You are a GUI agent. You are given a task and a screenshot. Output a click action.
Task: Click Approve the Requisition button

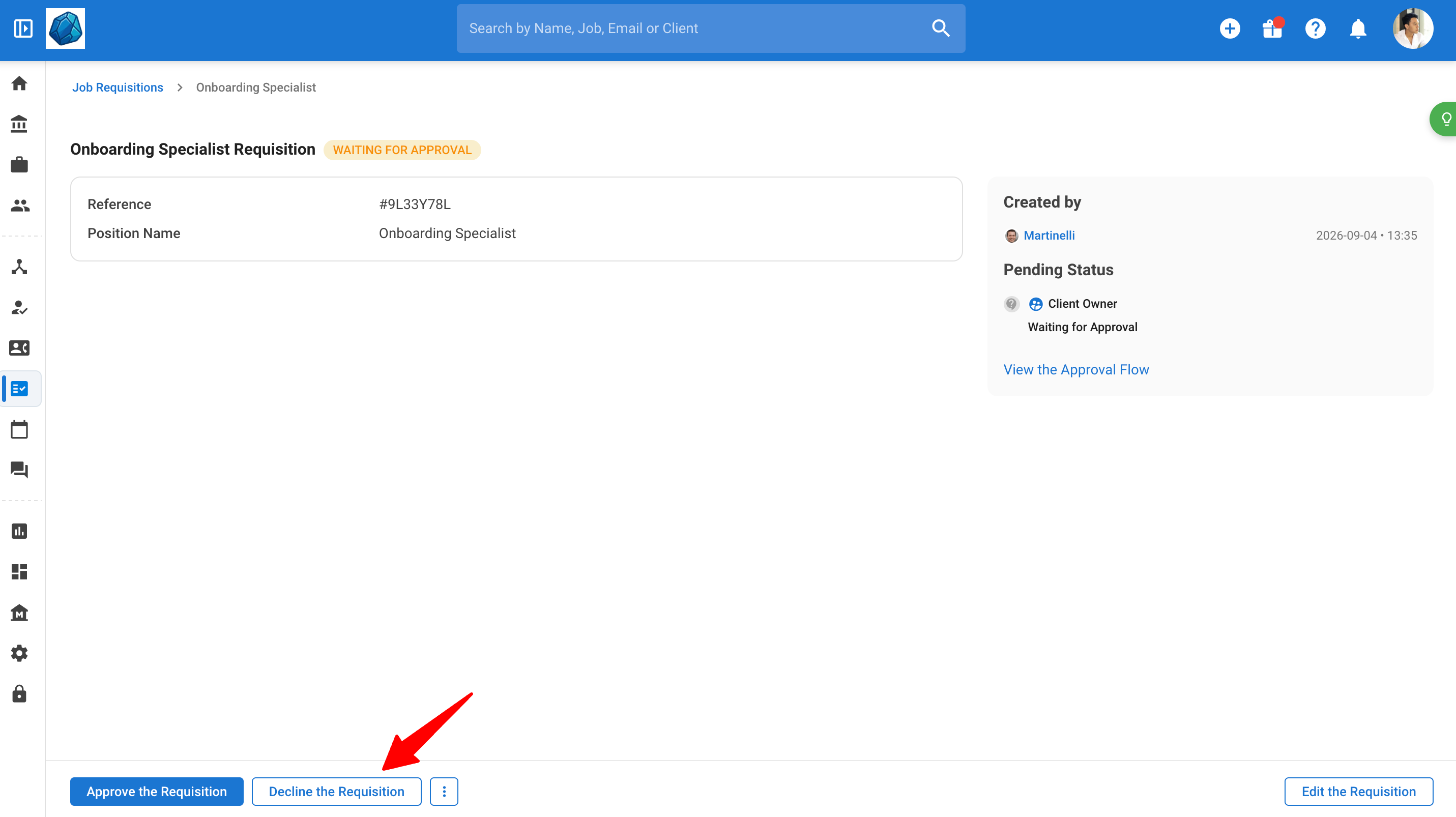tap(157, 792)
